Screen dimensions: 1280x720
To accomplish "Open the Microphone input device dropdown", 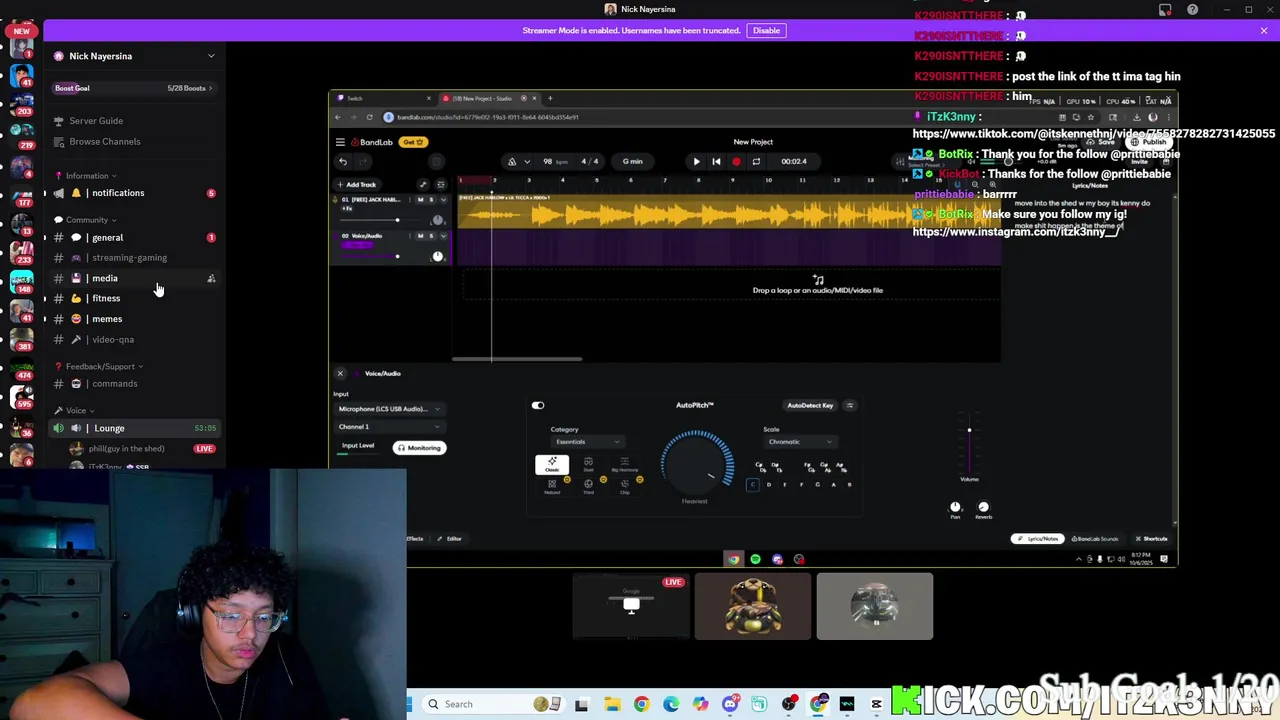I will (x=389, y=408).
